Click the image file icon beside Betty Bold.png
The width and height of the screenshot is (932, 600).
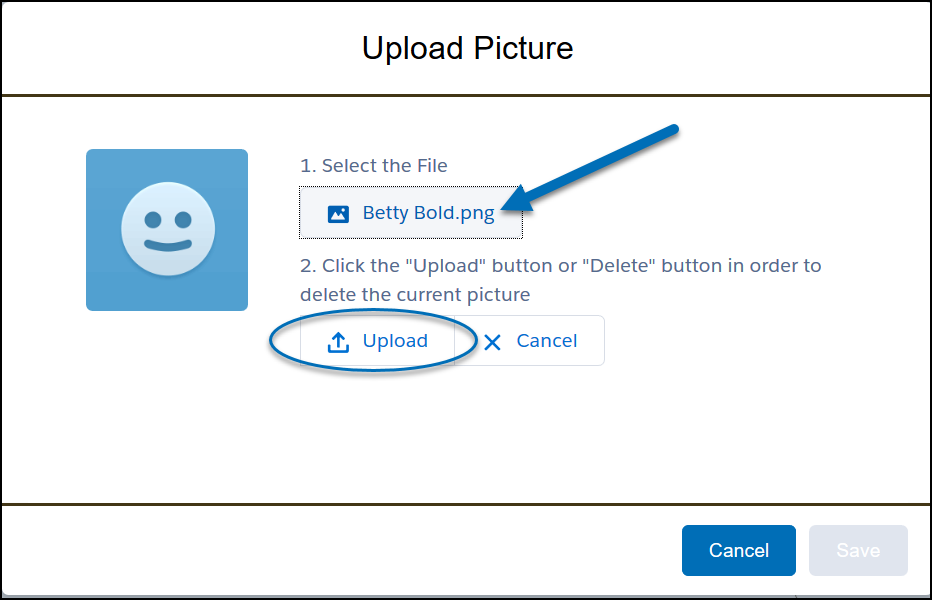(338, 213)
